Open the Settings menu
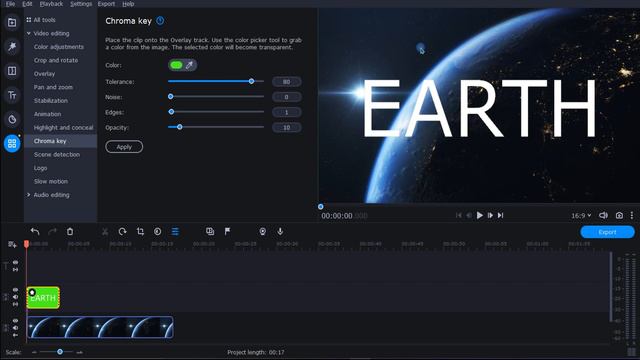The height and width of the screenshot is (360, 640). [x=81, y=4]
